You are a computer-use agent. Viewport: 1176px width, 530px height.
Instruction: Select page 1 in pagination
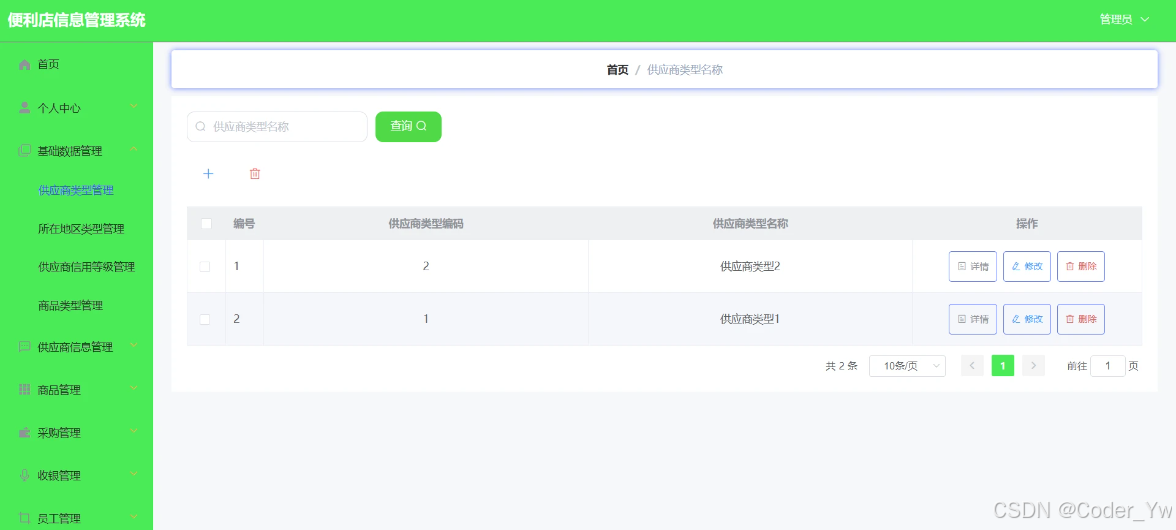click(1003, 366)
